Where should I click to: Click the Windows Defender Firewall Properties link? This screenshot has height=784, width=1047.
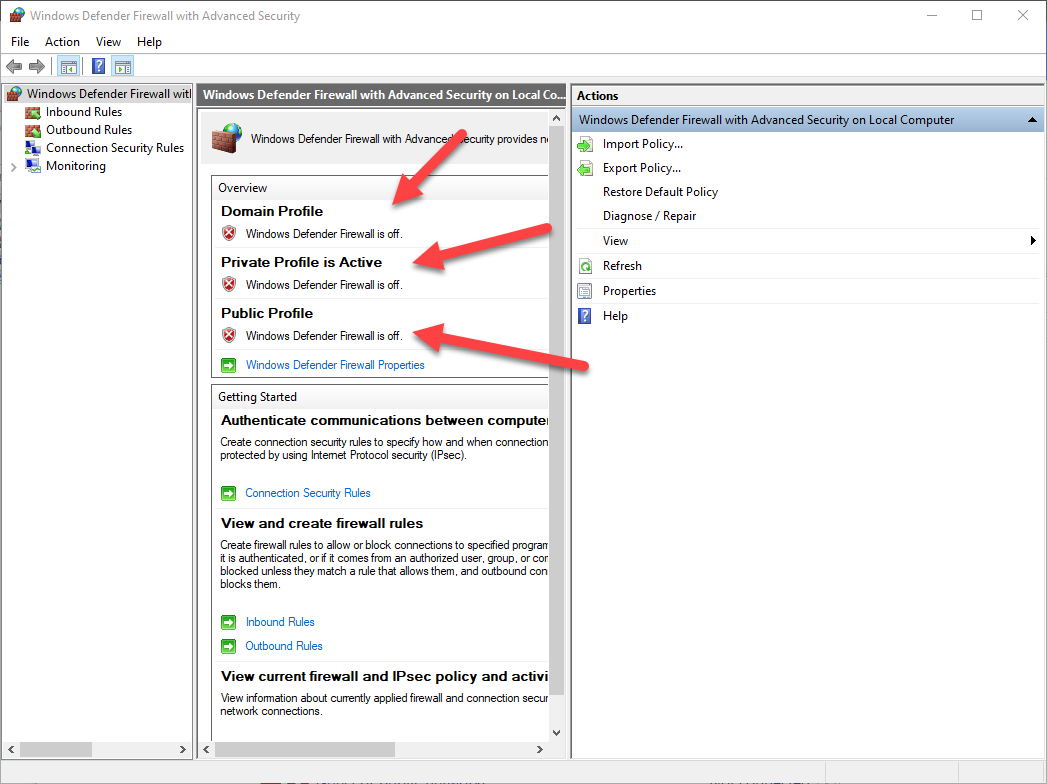pyautogui.click(x=335, y=365)
